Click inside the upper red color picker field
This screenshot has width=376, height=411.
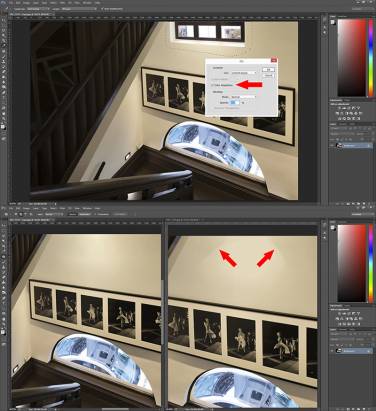pos(352,57)
